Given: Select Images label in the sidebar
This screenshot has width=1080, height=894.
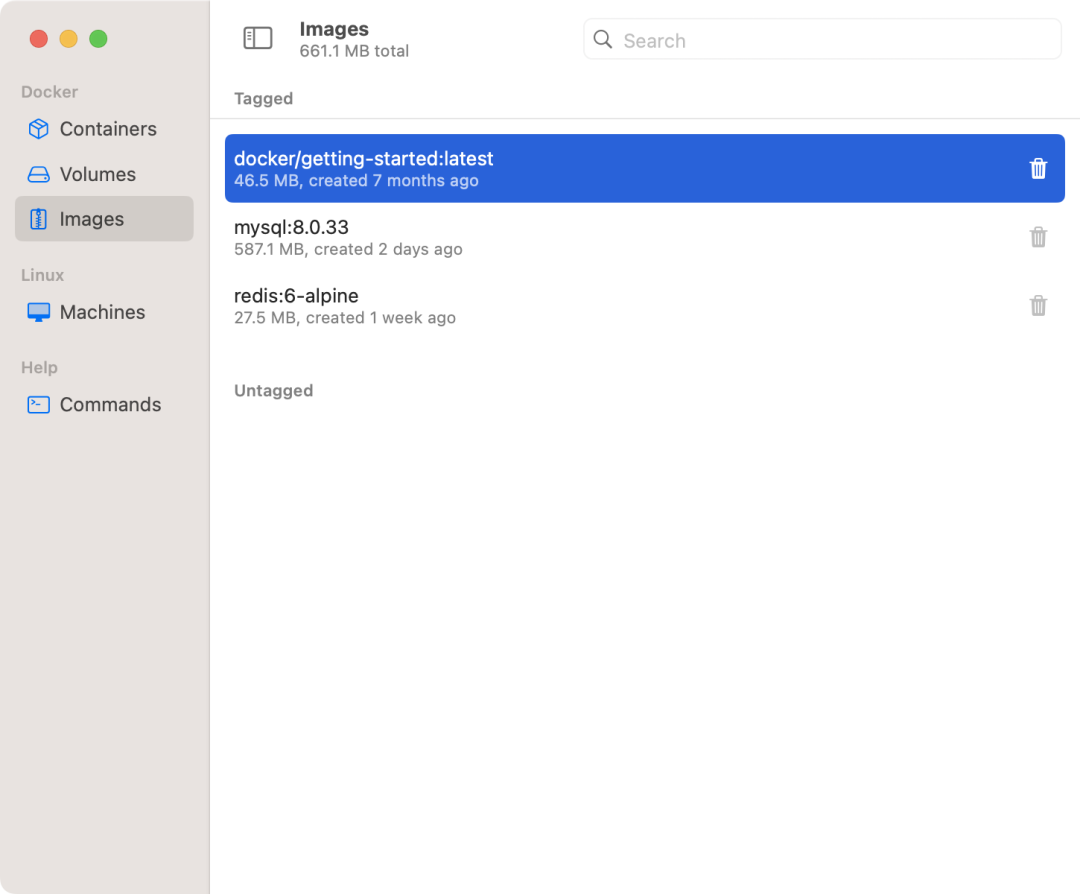Looking at the screenshot, I should (92, 219).
